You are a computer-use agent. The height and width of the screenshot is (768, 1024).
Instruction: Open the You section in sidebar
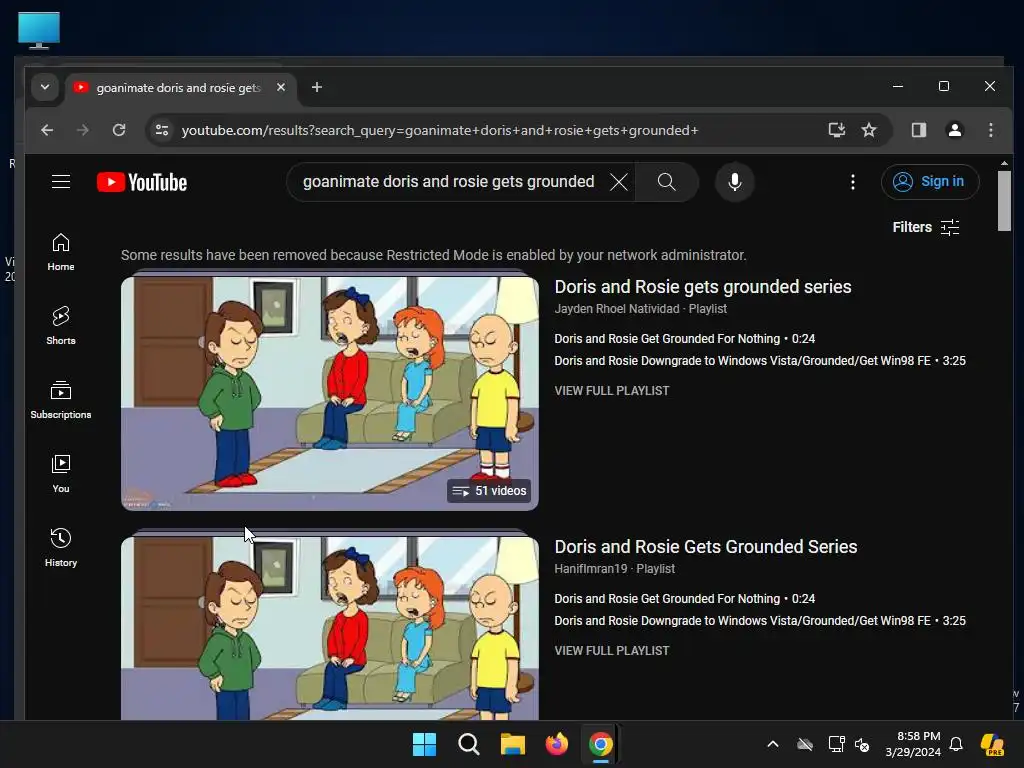[61, 473]
